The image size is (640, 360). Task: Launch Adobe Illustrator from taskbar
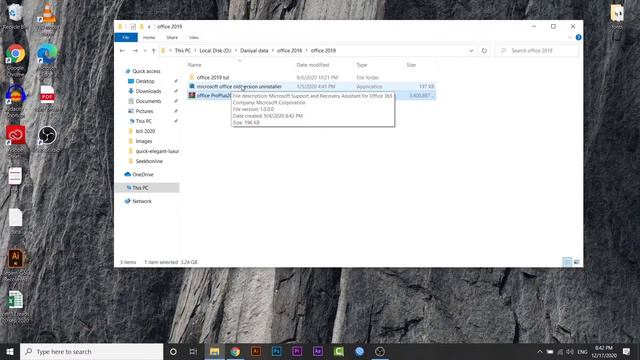point(256,351)
